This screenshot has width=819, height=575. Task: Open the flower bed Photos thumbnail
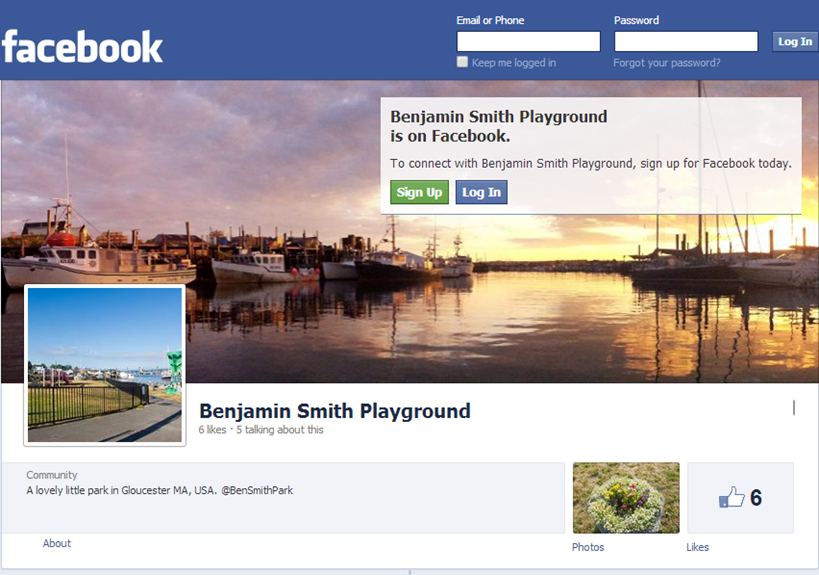pyautogui.click(x=625, y=497)
